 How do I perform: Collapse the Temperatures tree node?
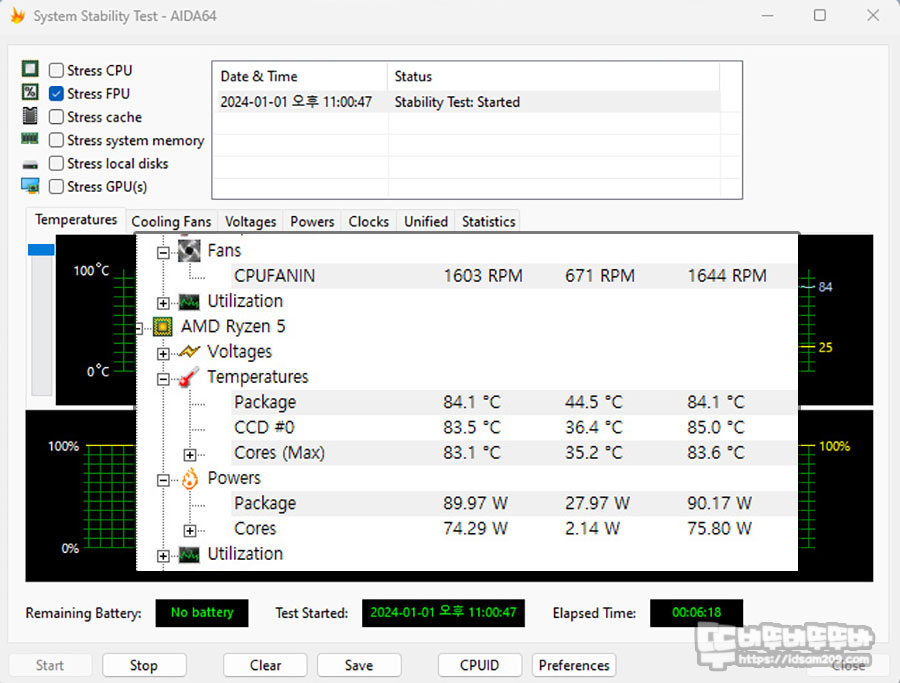pos(163,379)
